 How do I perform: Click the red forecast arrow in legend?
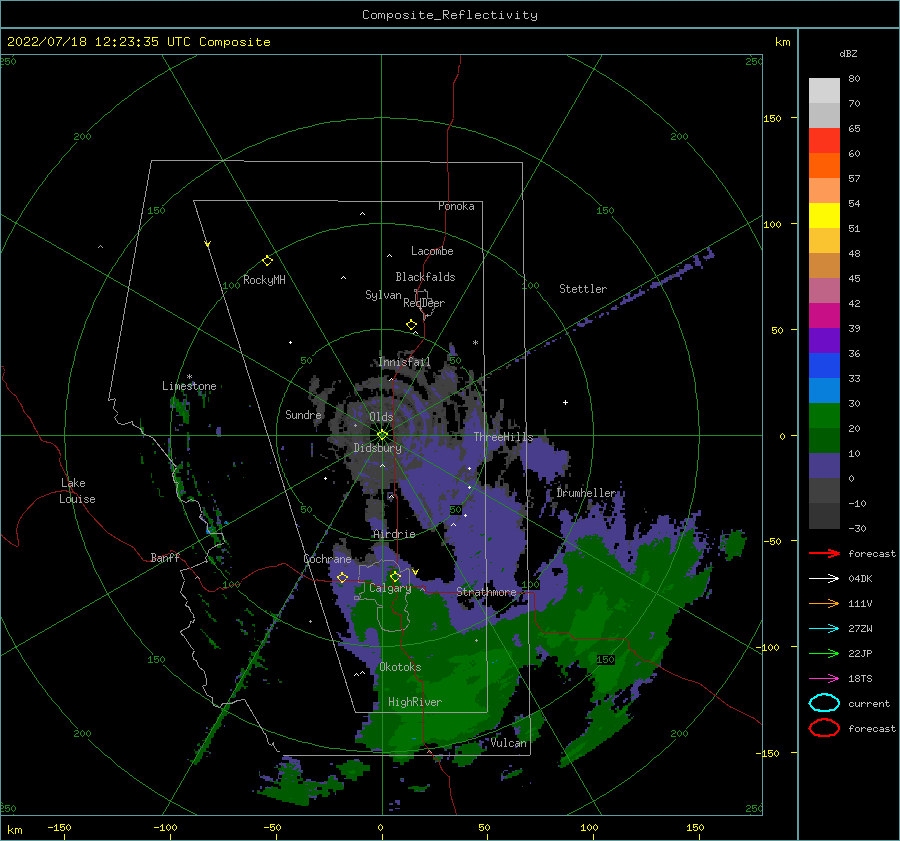pos(824,553)
